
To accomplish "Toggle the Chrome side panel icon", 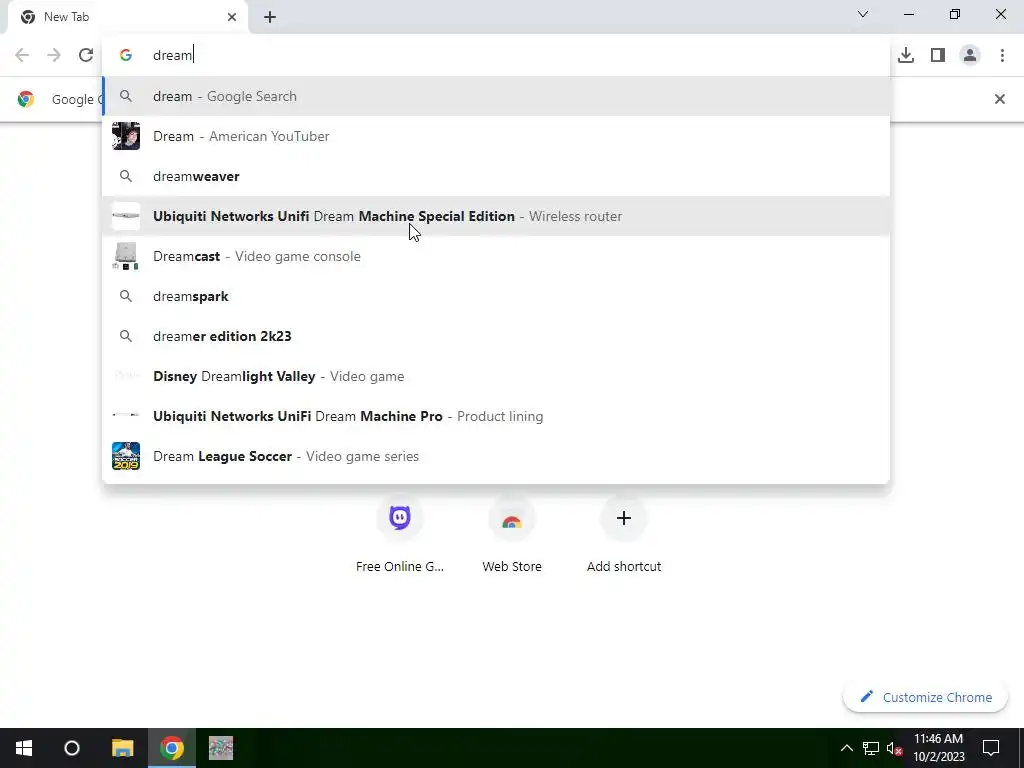I will coord(938,55).
